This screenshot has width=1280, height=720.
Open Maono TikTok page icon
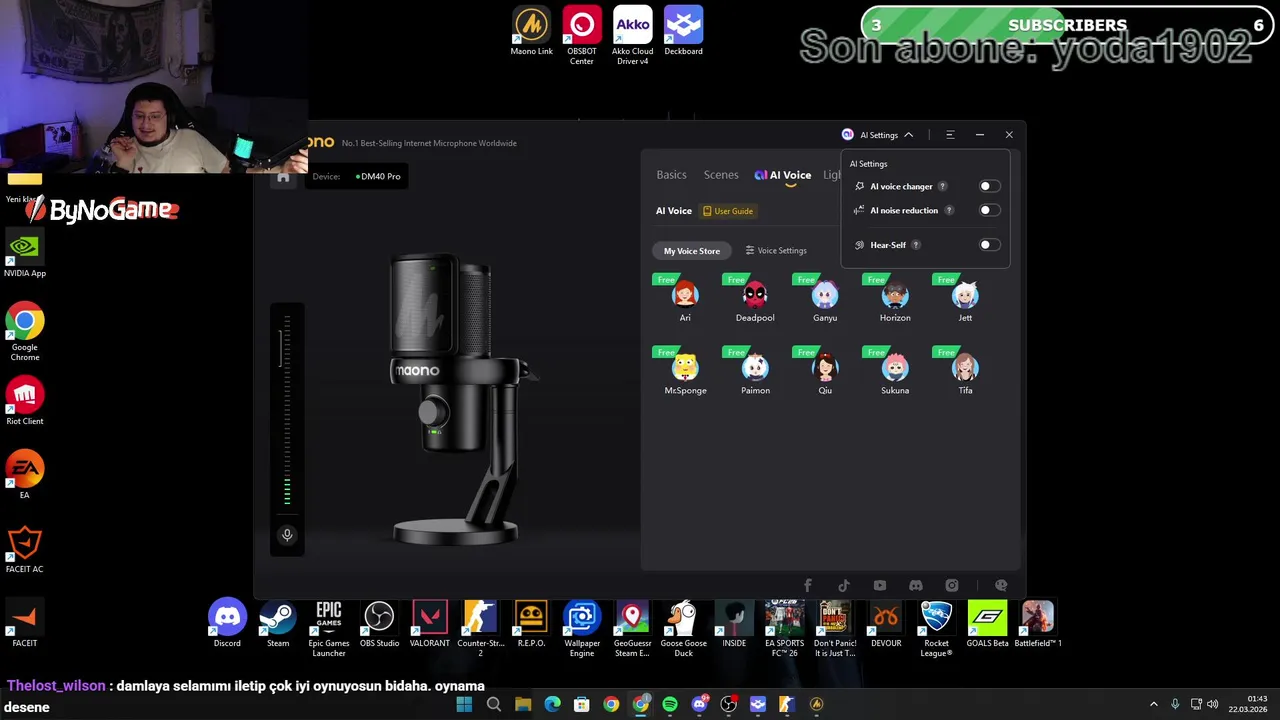click(844, 585)
